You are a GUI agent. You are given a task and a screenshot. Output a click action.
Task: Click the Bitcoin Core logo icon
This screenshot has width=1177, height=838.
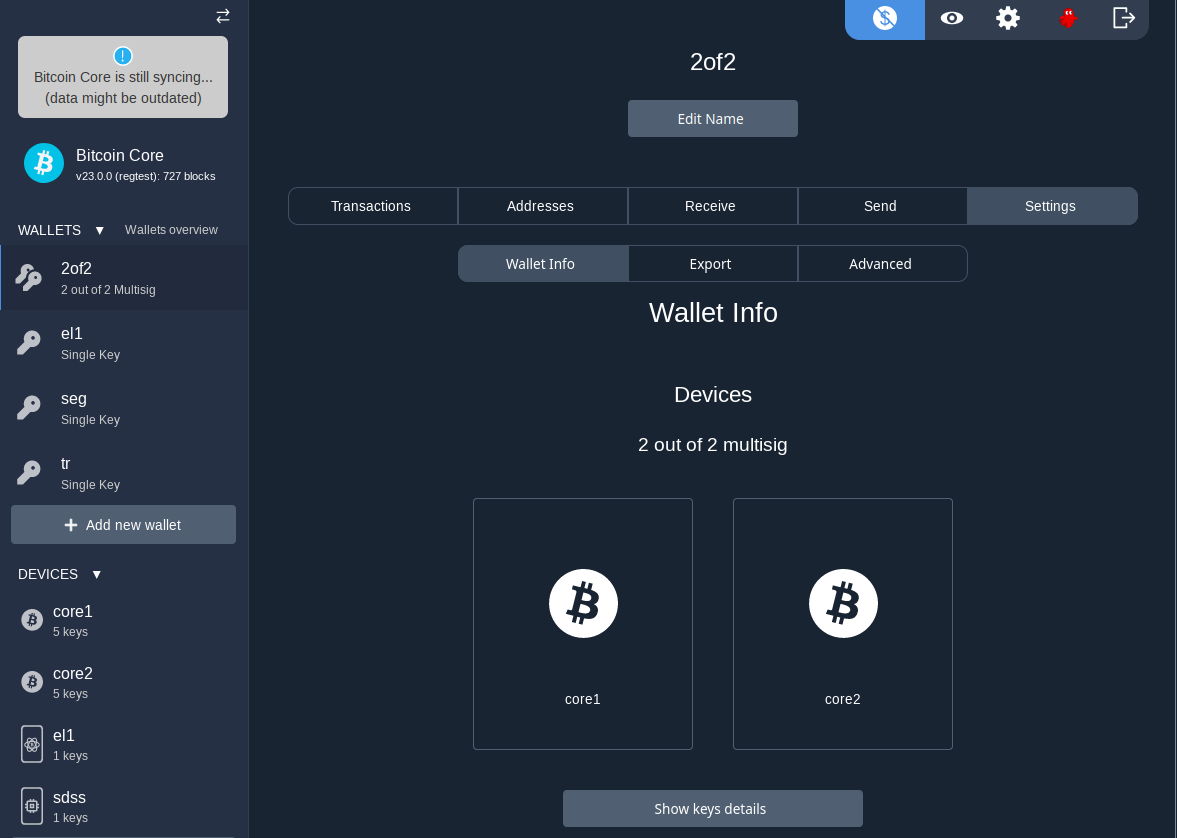44,163
